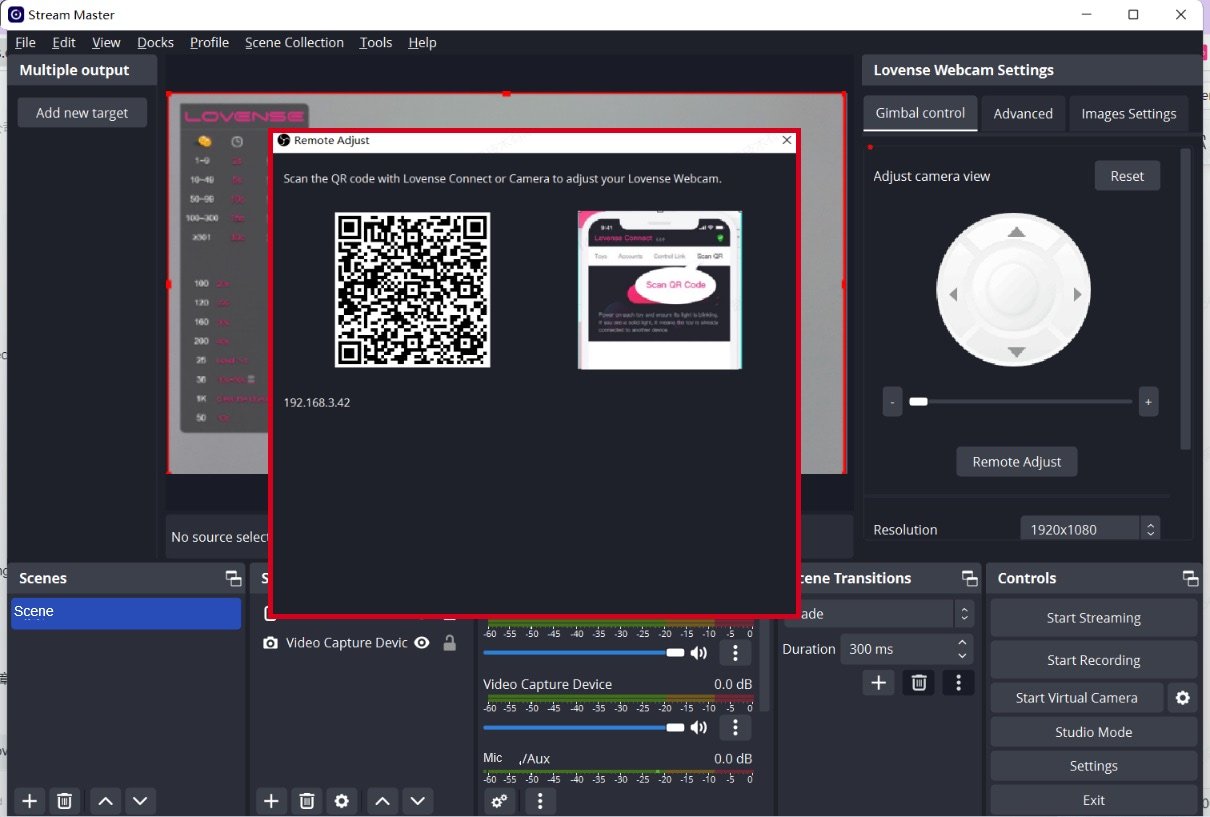The width and height of the screenshot is (1210, 817).
Task: Pan the camera left with the gimbal arrow
Action: pyautogui.click(x=954, y=294)
